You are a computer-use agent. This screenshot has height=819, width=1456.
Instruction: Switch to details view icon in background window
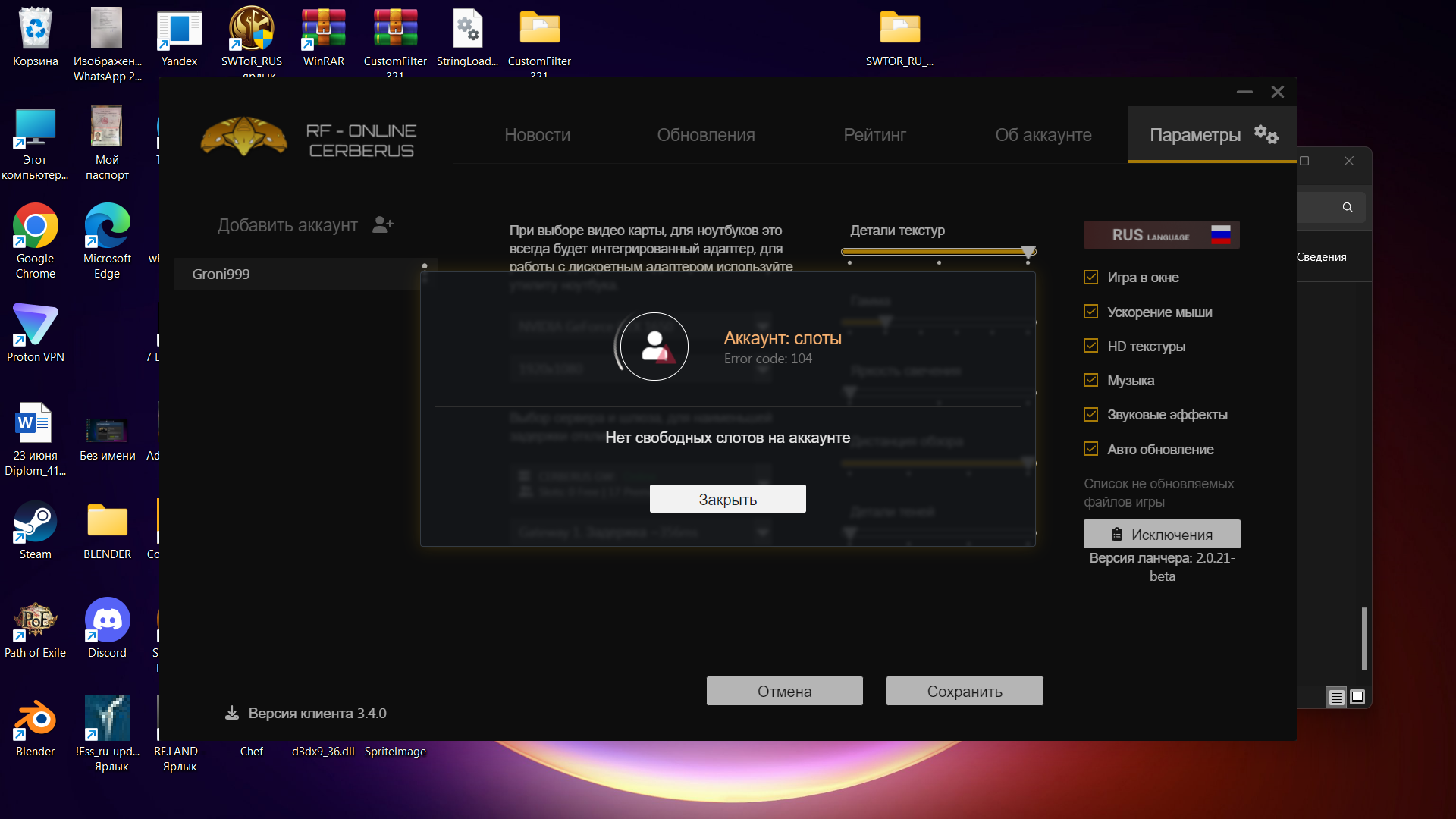[x=1336, y=697]
